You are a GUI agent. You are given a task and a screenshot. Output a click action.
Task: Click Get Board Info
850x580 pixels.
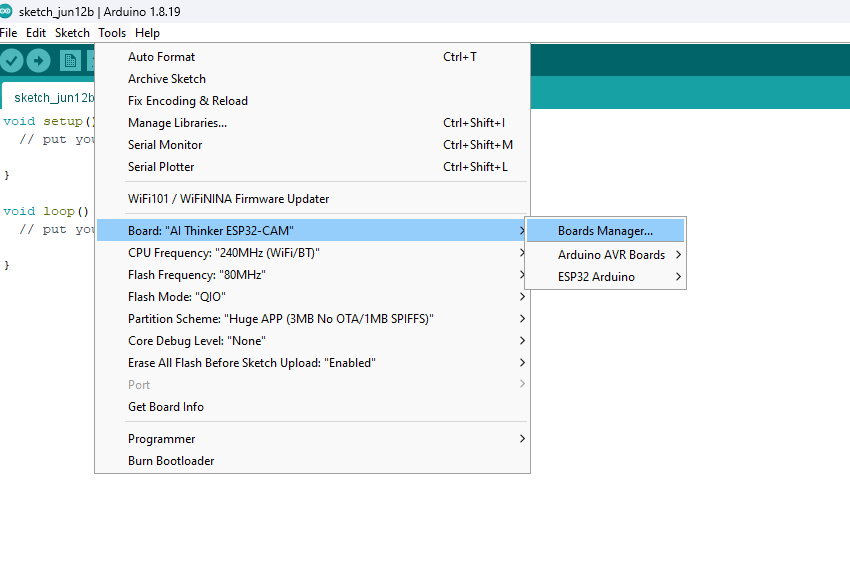[x=312, y=407]
